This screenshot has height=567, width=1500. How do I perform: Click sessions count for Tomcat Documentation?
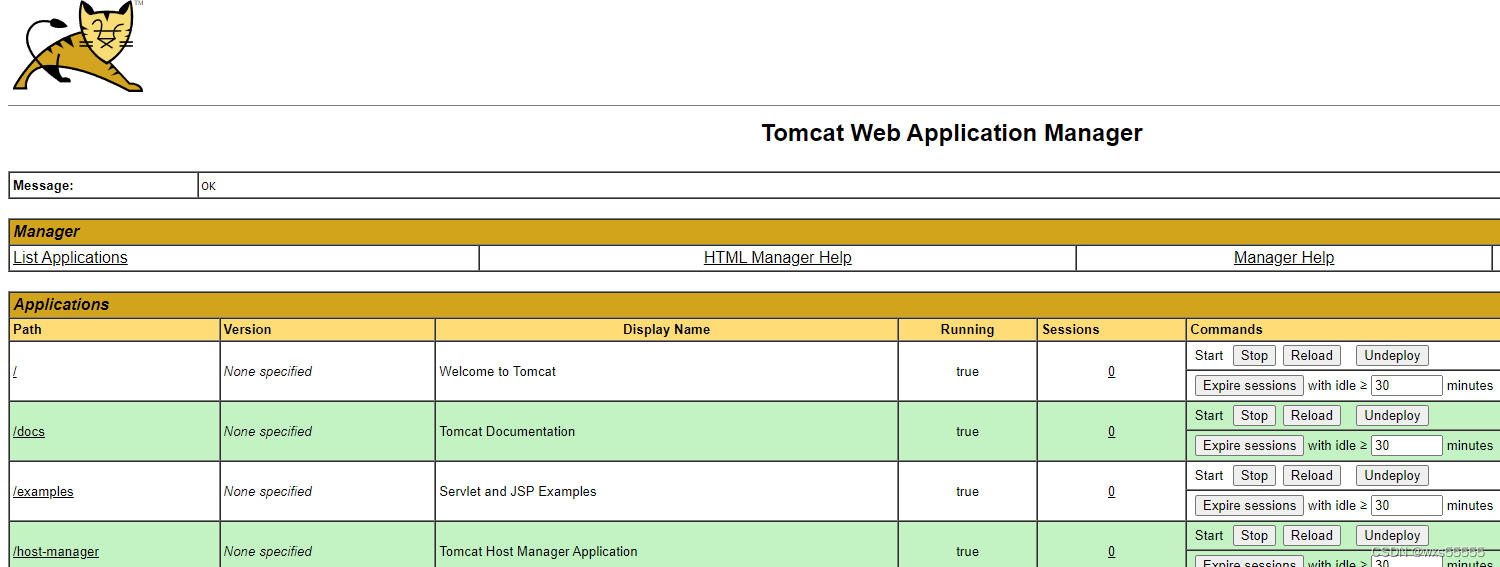[x=1111, y=431]
